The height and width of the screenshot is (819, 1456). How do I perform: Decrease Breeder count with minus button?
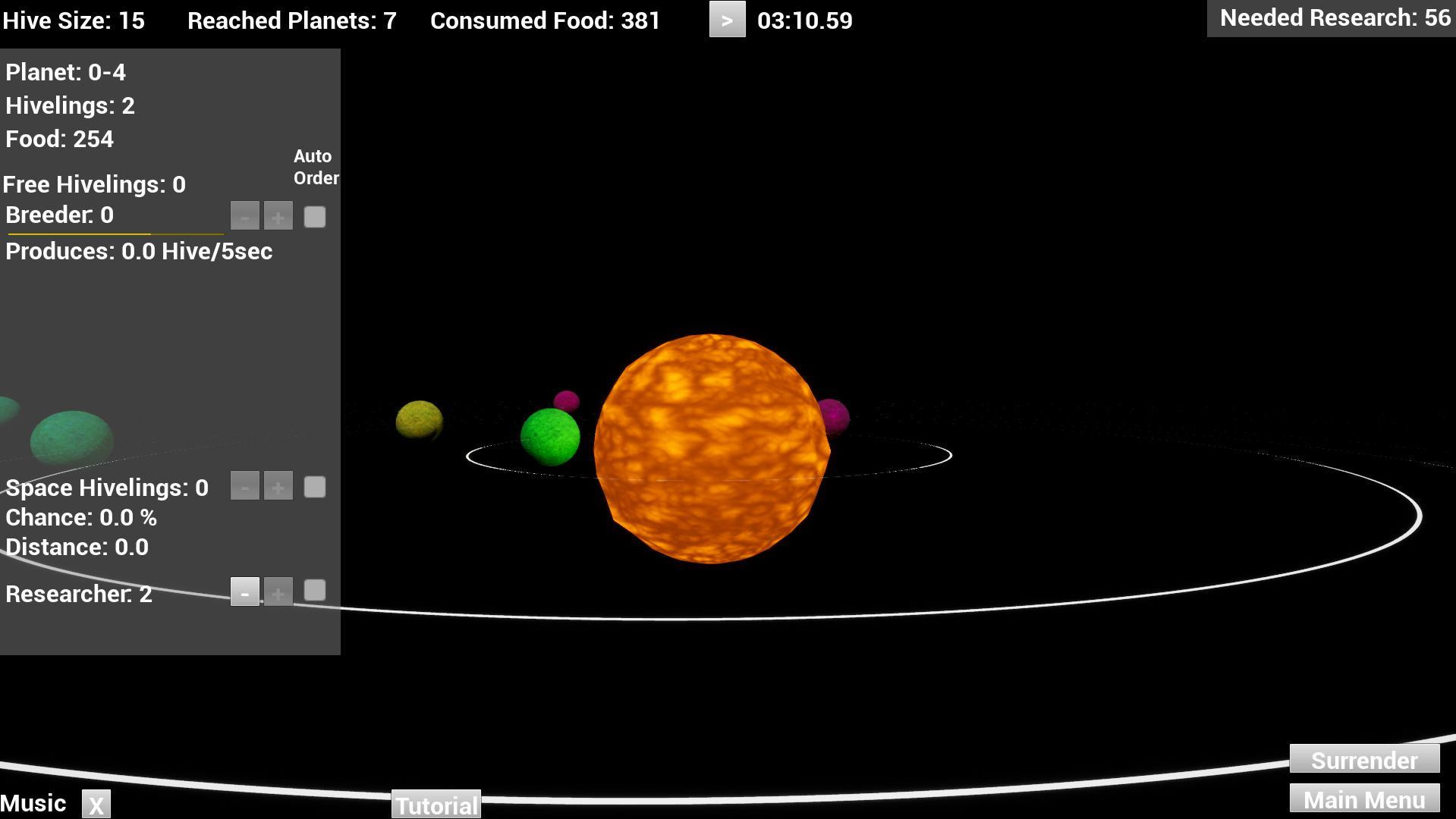click(244, 216)
